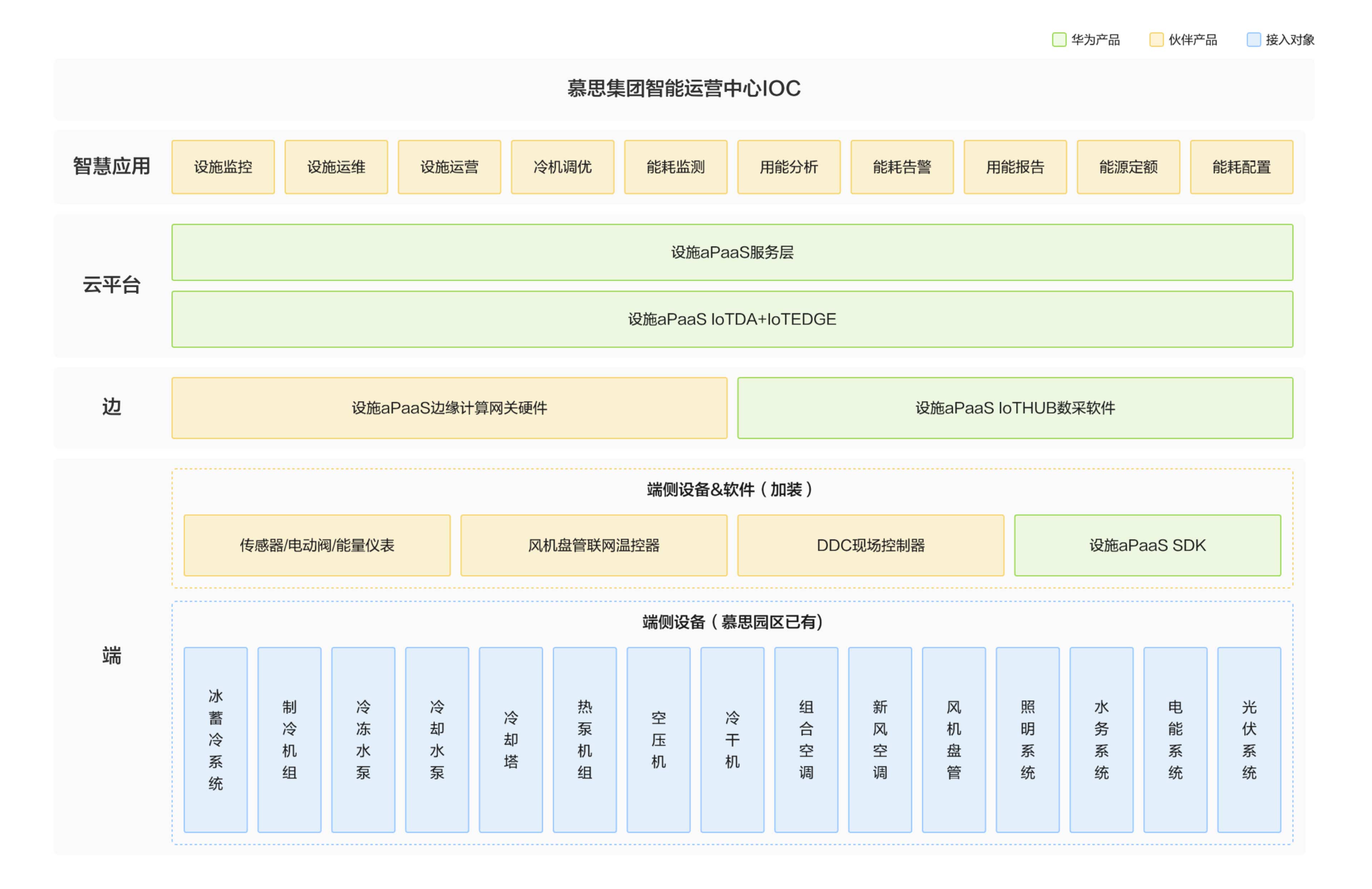Click the 华为产品 legend text
The image size is (1372, 889).
(x=1095, y=40)
